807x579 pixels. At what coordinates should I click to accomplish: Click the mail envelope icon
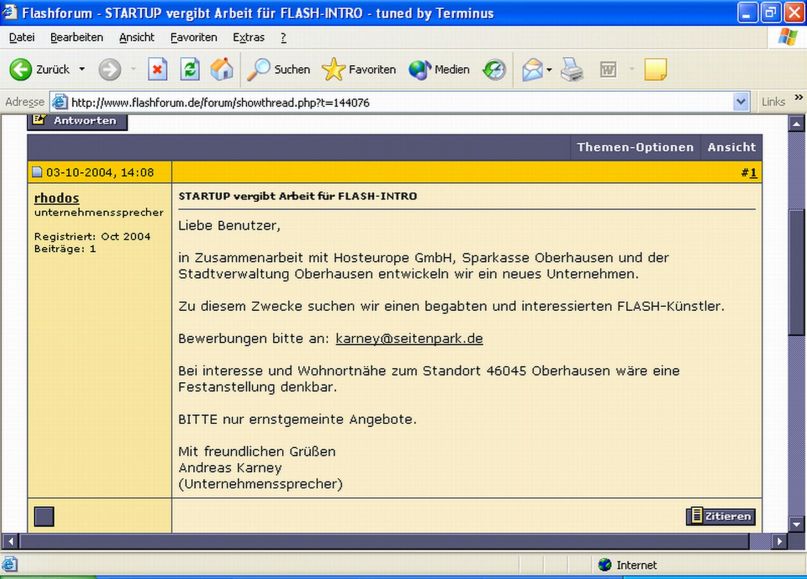[x=532, y=69]
